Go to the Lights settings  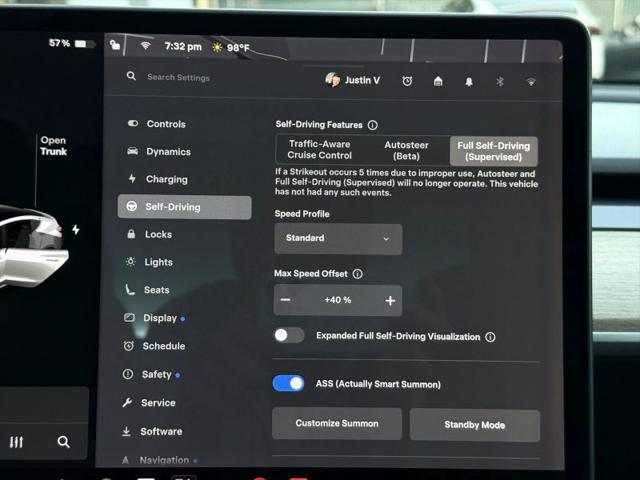[x=149, y=262]
